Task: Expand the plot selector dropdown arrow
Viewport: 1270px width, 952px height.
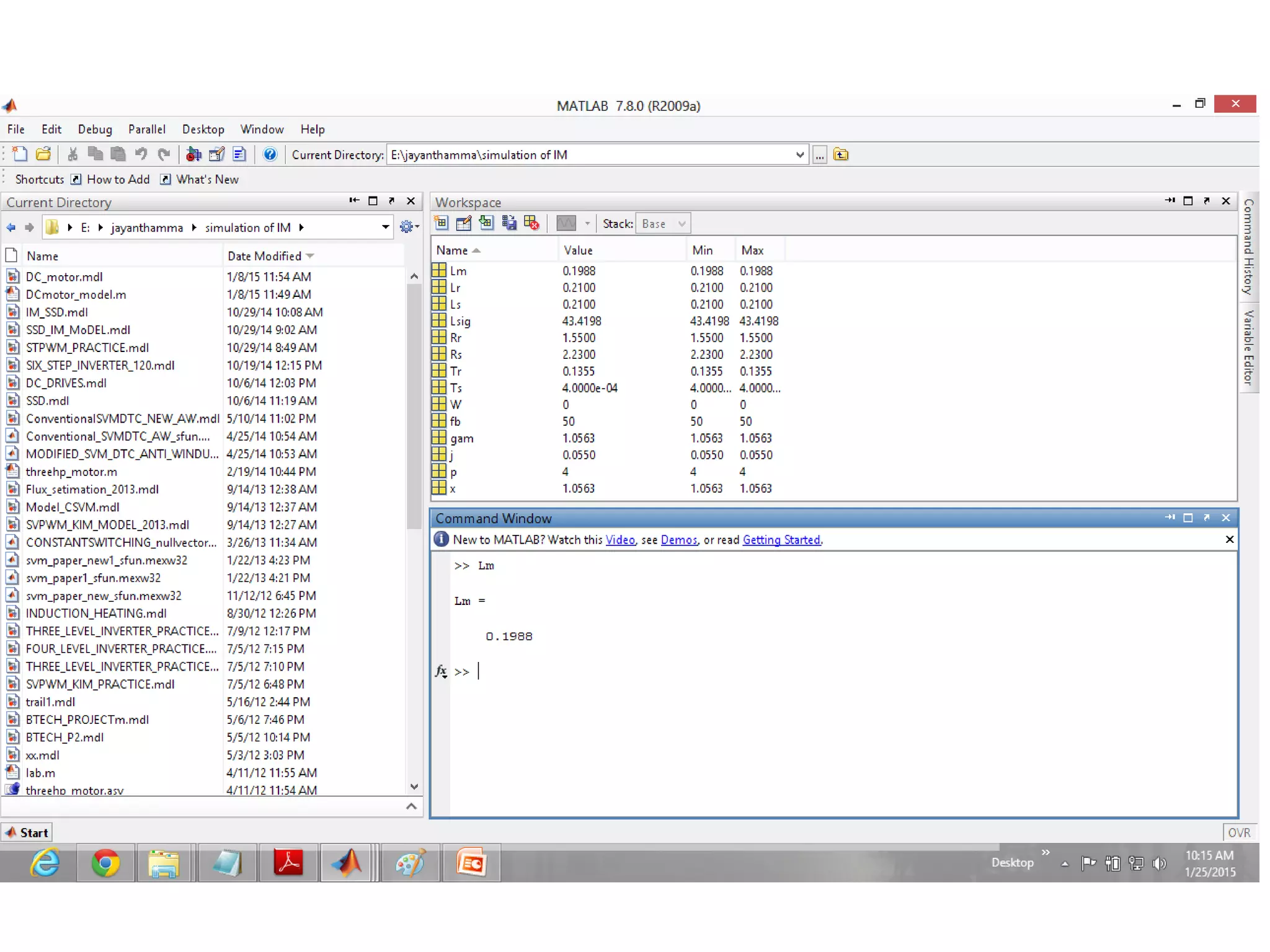Action: point(587,224)
